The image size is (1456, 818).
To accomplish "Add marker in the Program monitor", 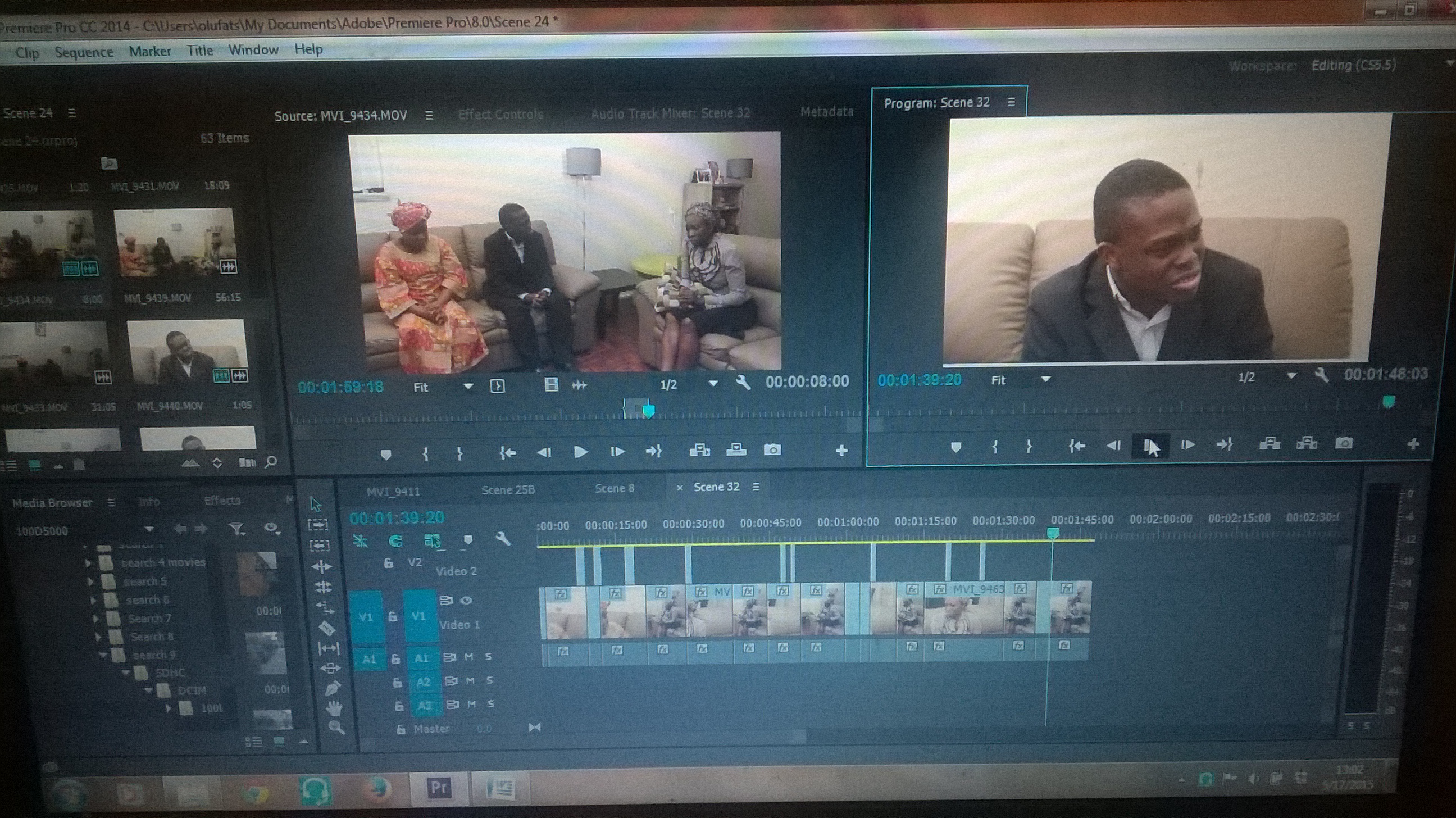I will [956, 447].
